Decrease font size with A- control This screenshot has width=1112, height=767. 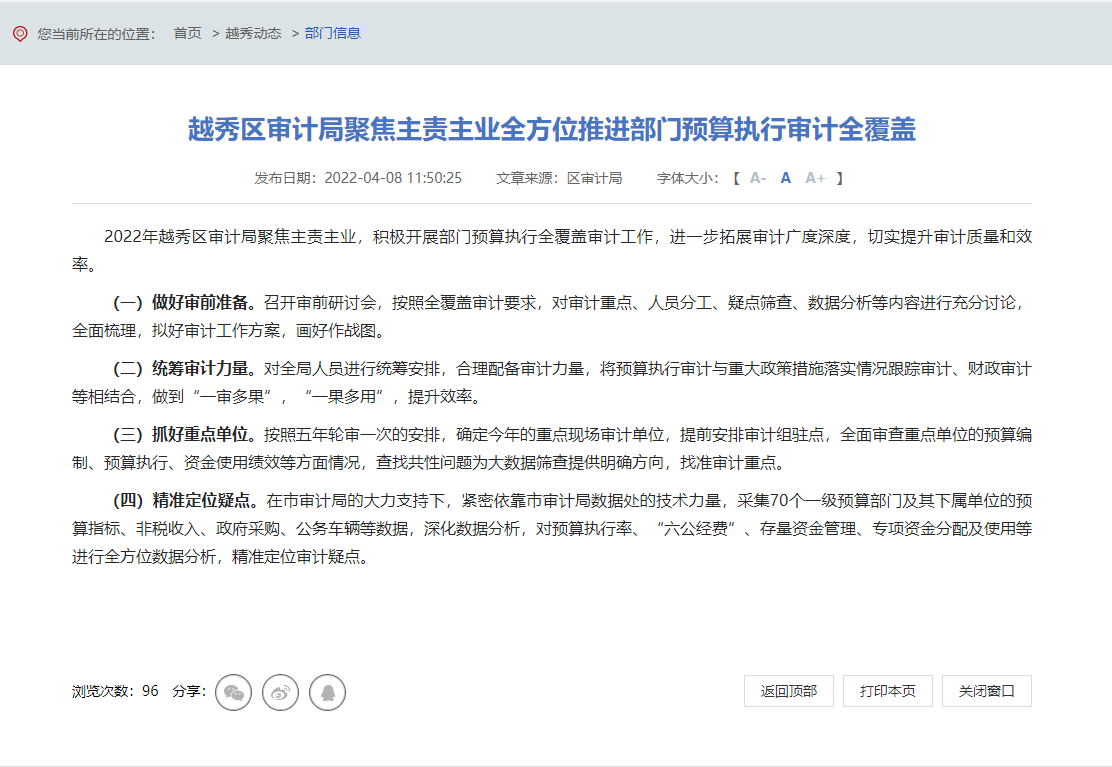758,178
